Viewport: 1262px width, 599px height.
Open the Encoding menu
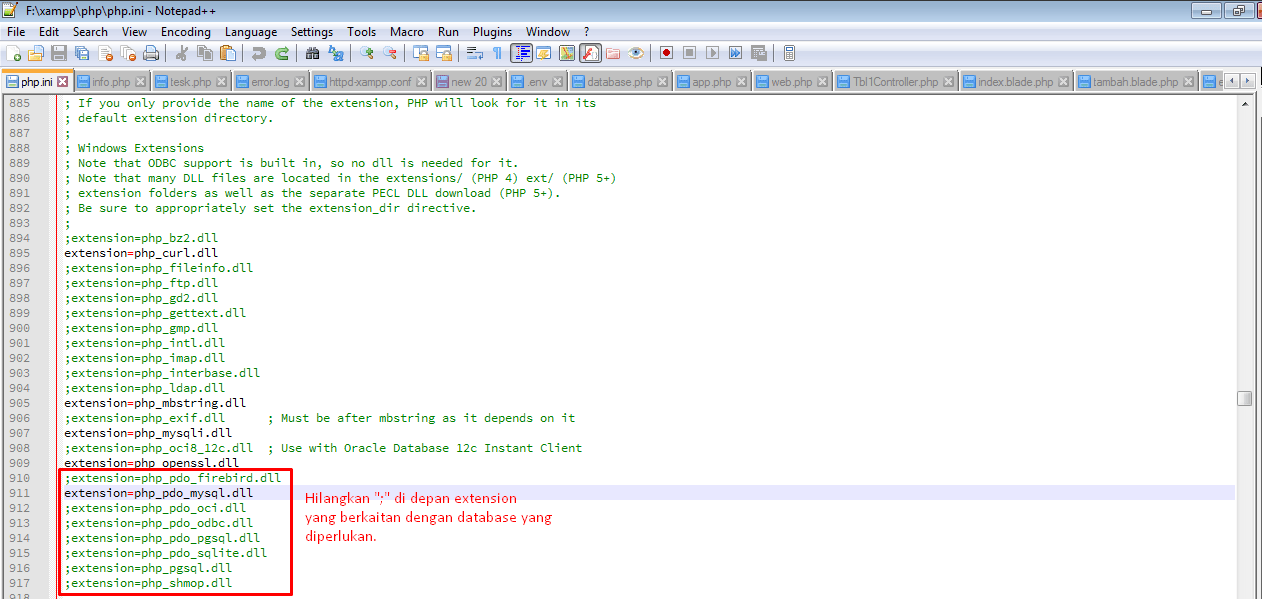[185, 31]
